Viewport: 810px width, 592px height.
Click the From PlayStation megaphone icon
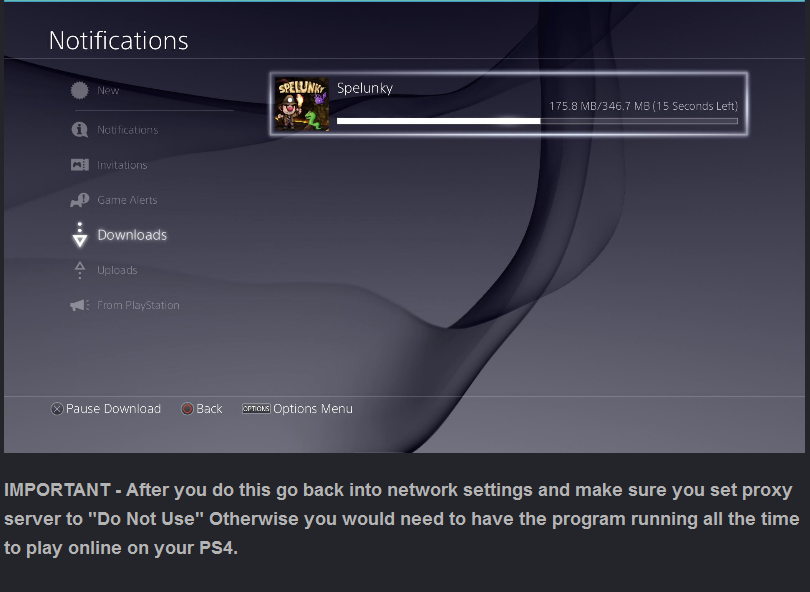80,305
